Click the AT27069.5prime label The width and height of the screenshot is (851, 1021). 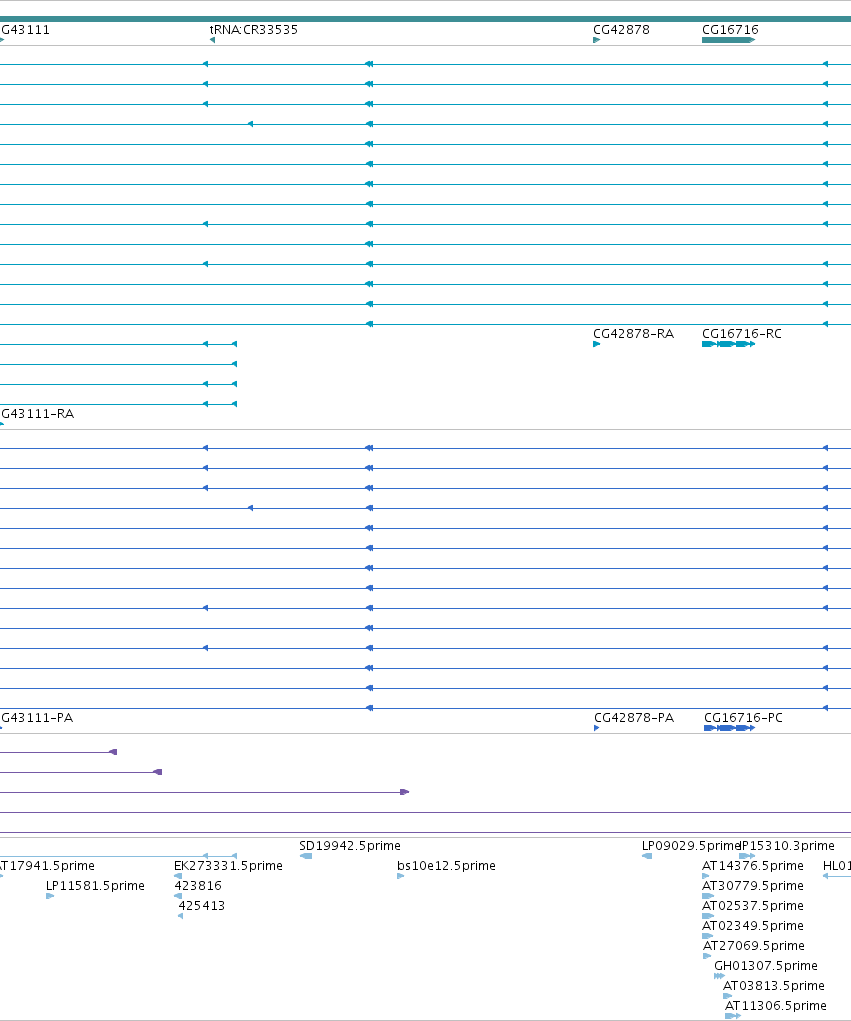pyautogui.click(x=753, y=946)
